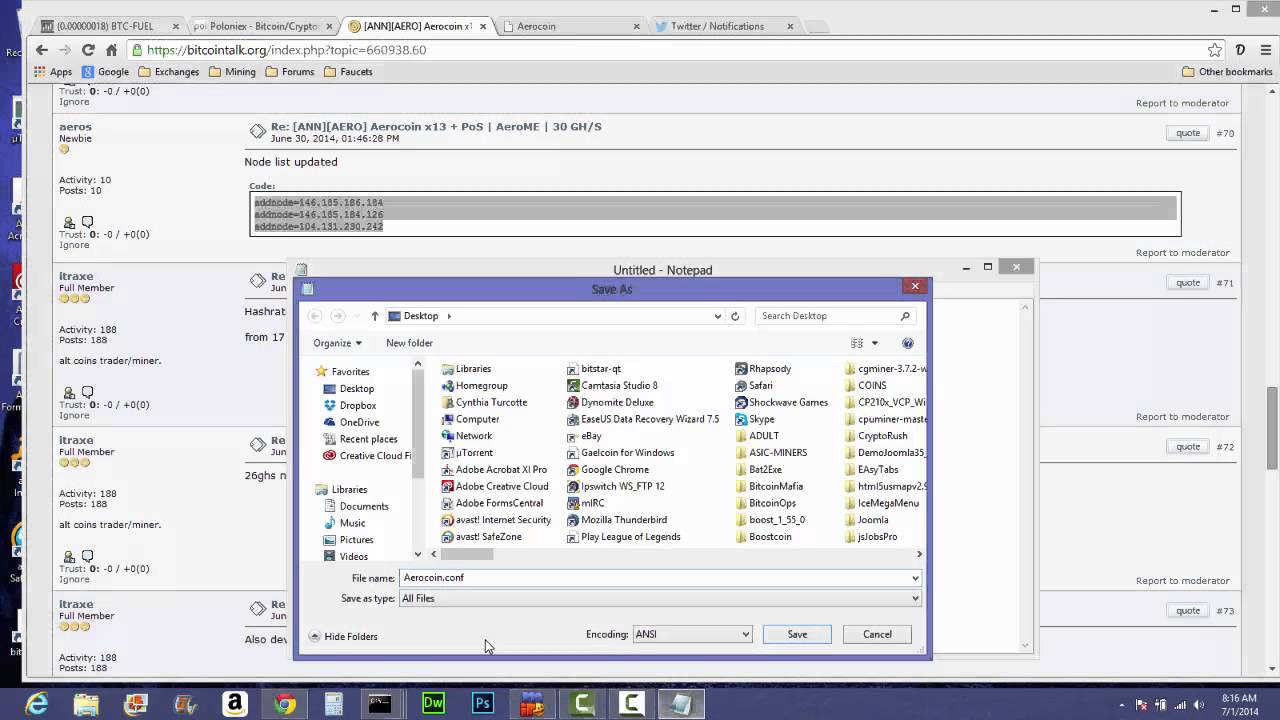Screen dimensions: 1280x720
Task: Select Play League of Legends shortcut
Action: coord(623,537)
